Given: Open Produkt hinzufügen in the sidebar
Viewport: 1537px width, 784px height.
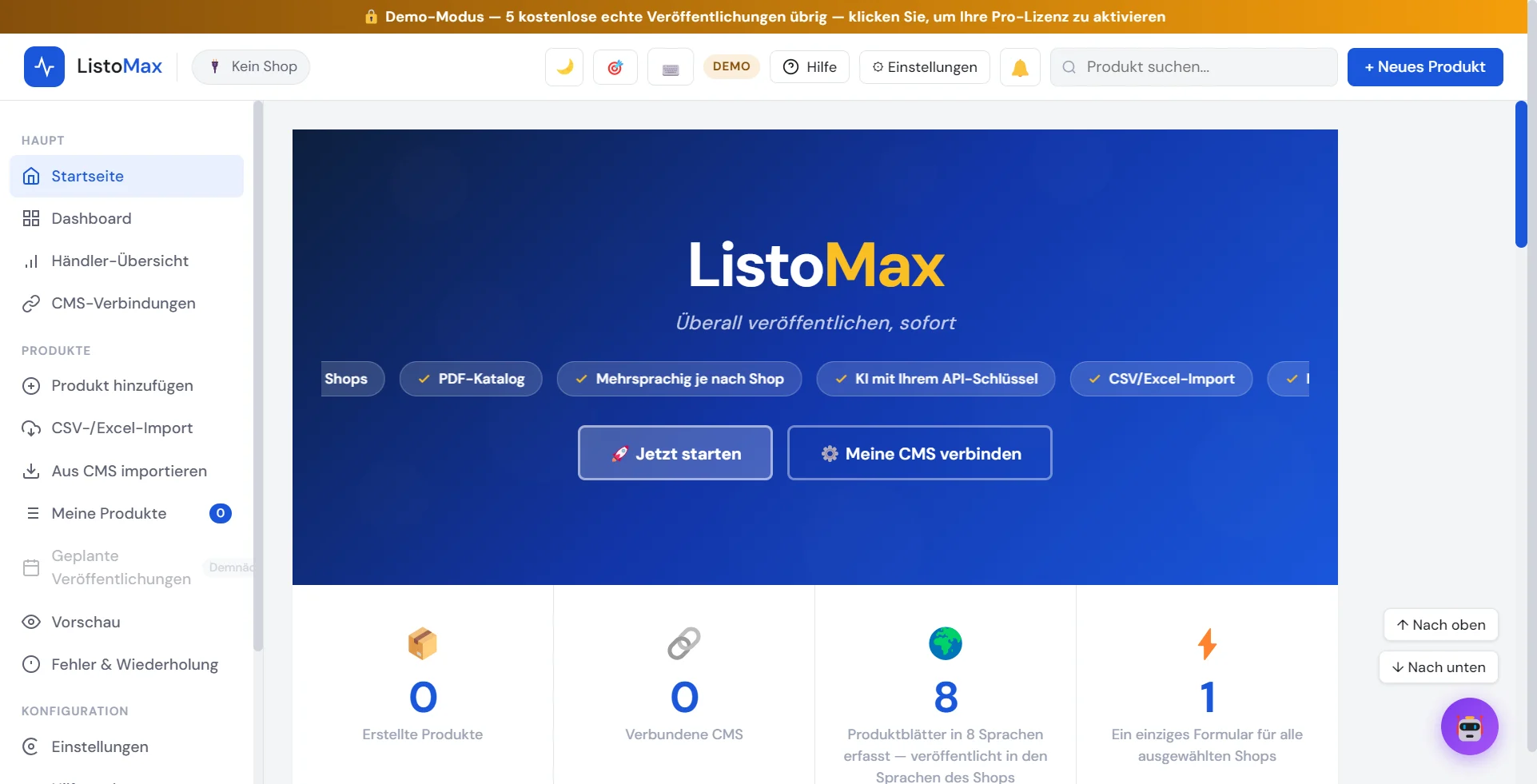Looking at the screenshot, I should [126, 385].
